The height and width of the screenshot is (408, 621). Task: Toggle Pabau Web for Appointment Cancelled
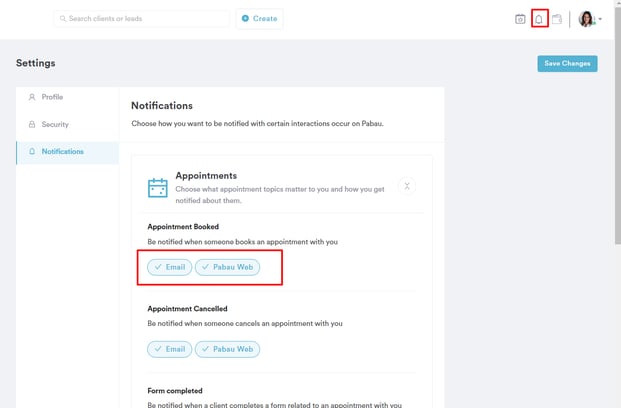(227, 349)
